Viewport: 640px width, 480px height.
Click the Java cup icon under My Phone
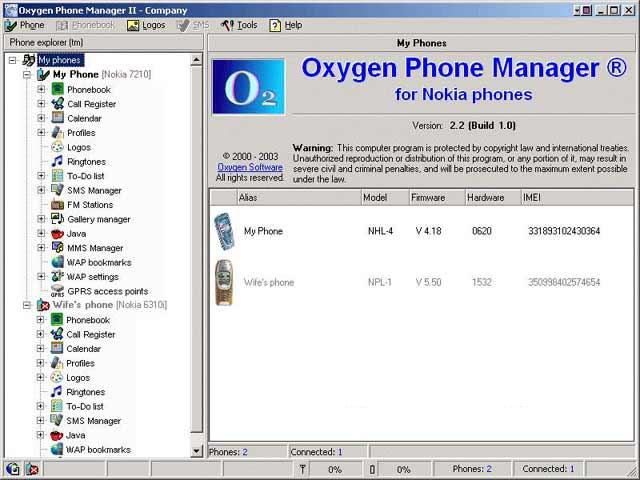pyautogui.click(x=58, y=233)
